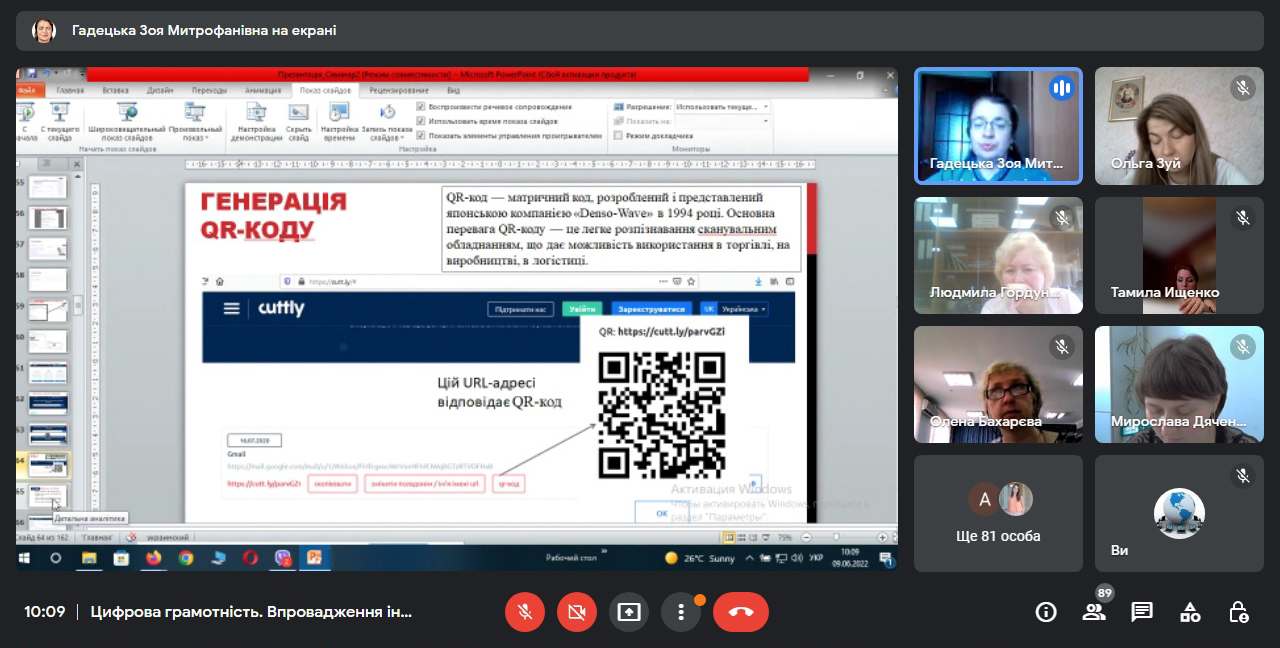The width and height of the screenshot is (1280, 648).
Task: Turn on the camera in Meet
Action: point(577,612)
